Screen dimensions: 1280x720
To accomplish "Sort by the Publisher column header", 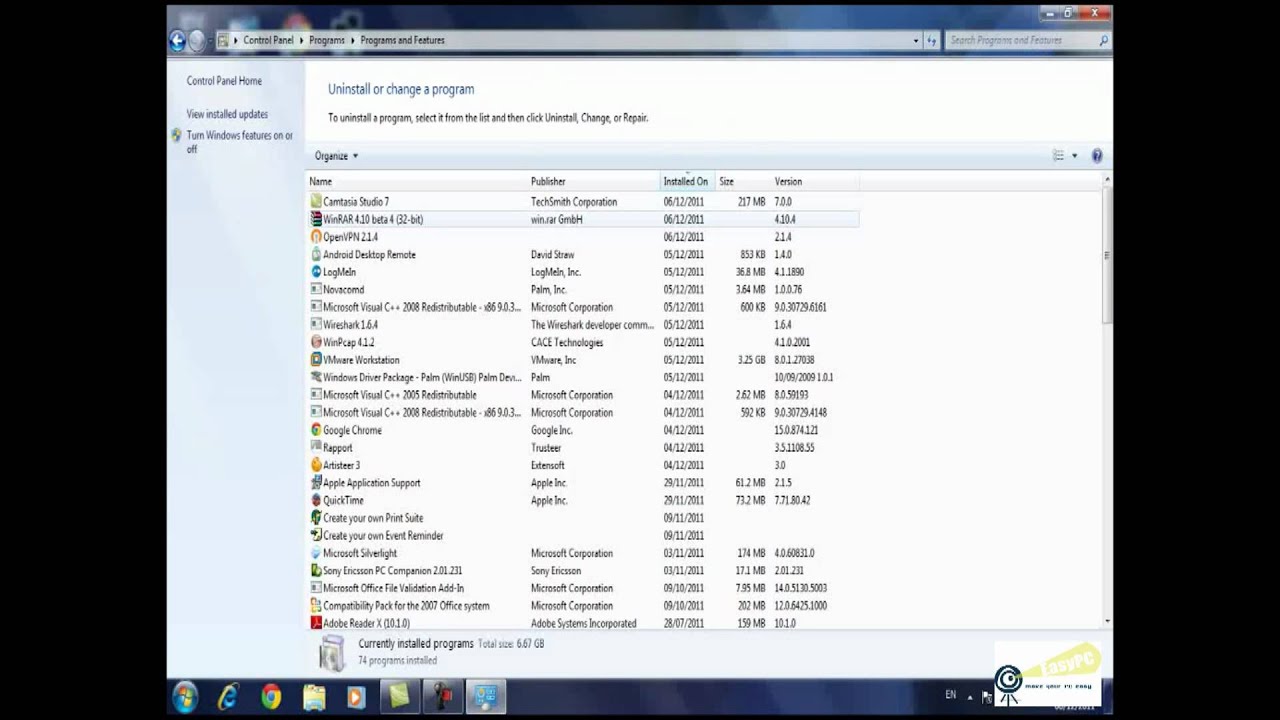I will (594, 182).
